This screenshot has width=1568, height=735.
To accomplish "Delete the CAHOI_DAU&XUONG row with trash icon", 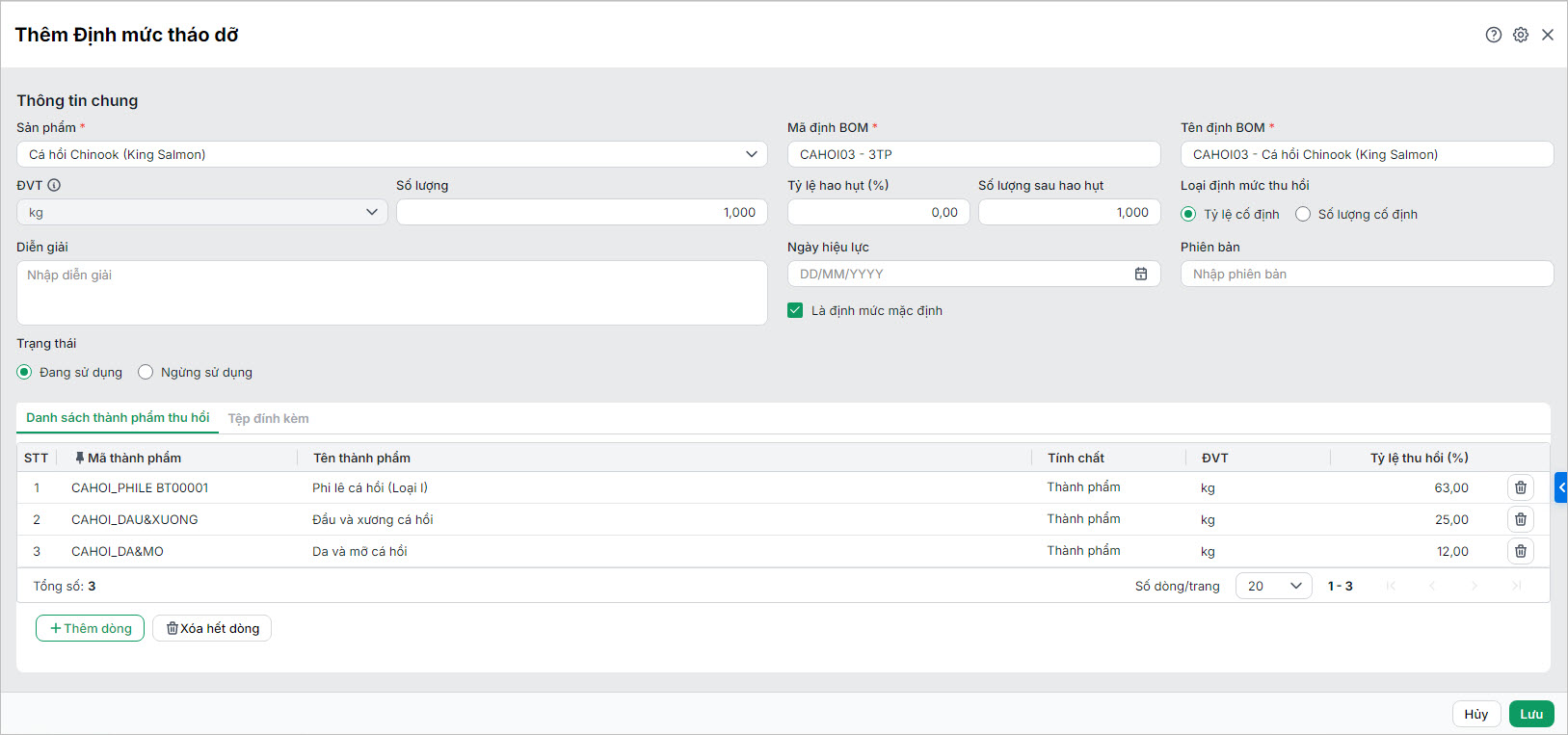I will tap(1521, 519).
